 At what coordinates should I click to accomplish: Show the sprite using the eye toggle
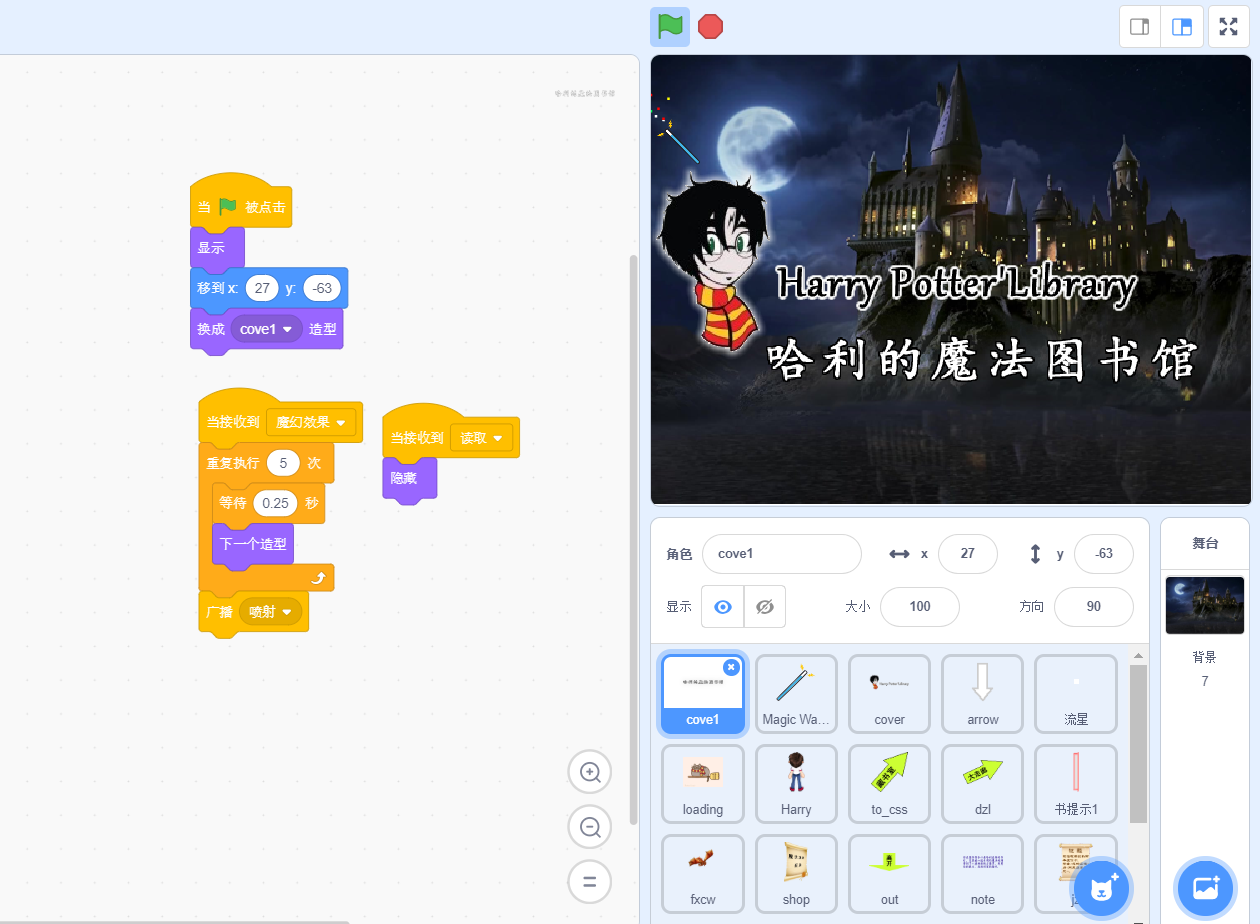coord(723,607)
